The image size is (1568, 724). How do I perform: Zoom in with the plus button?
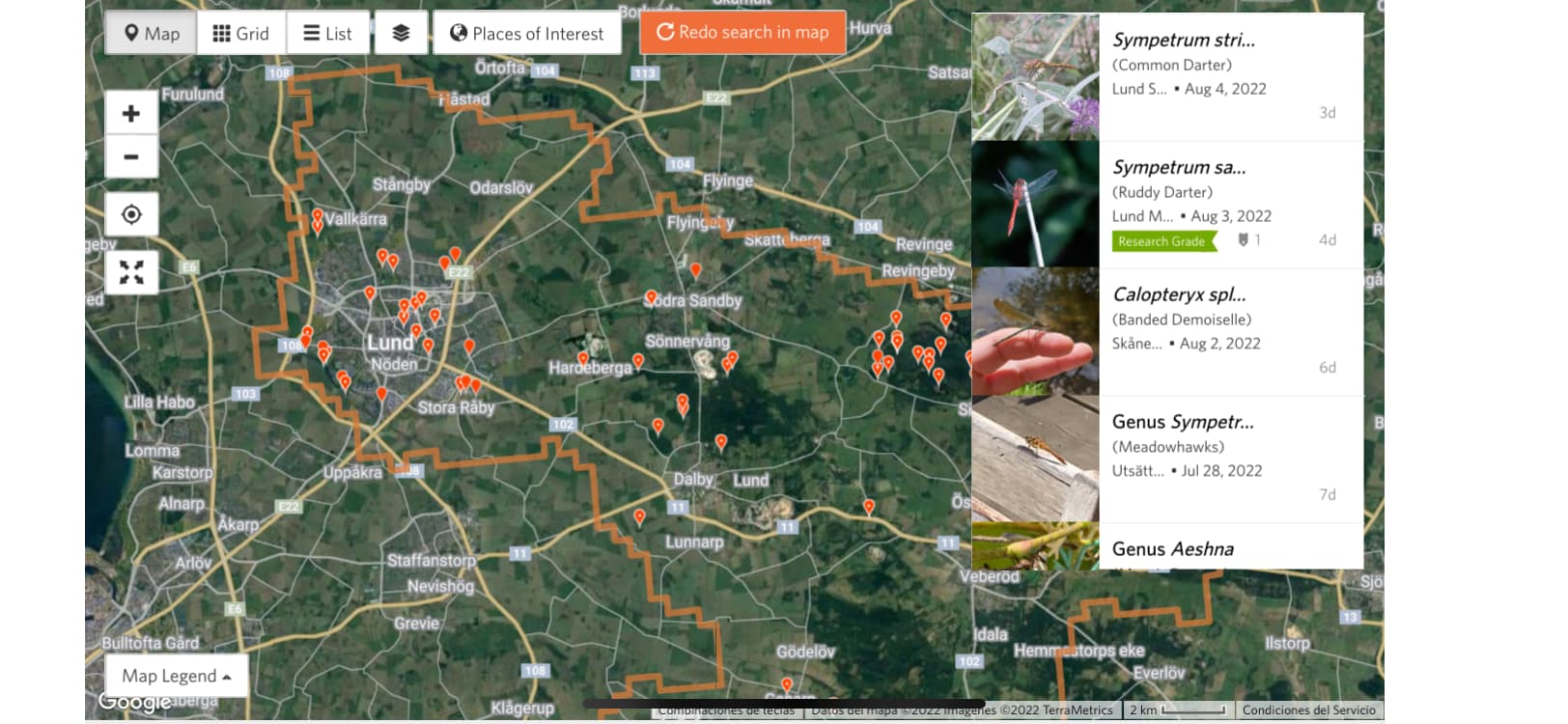[131, 114]
